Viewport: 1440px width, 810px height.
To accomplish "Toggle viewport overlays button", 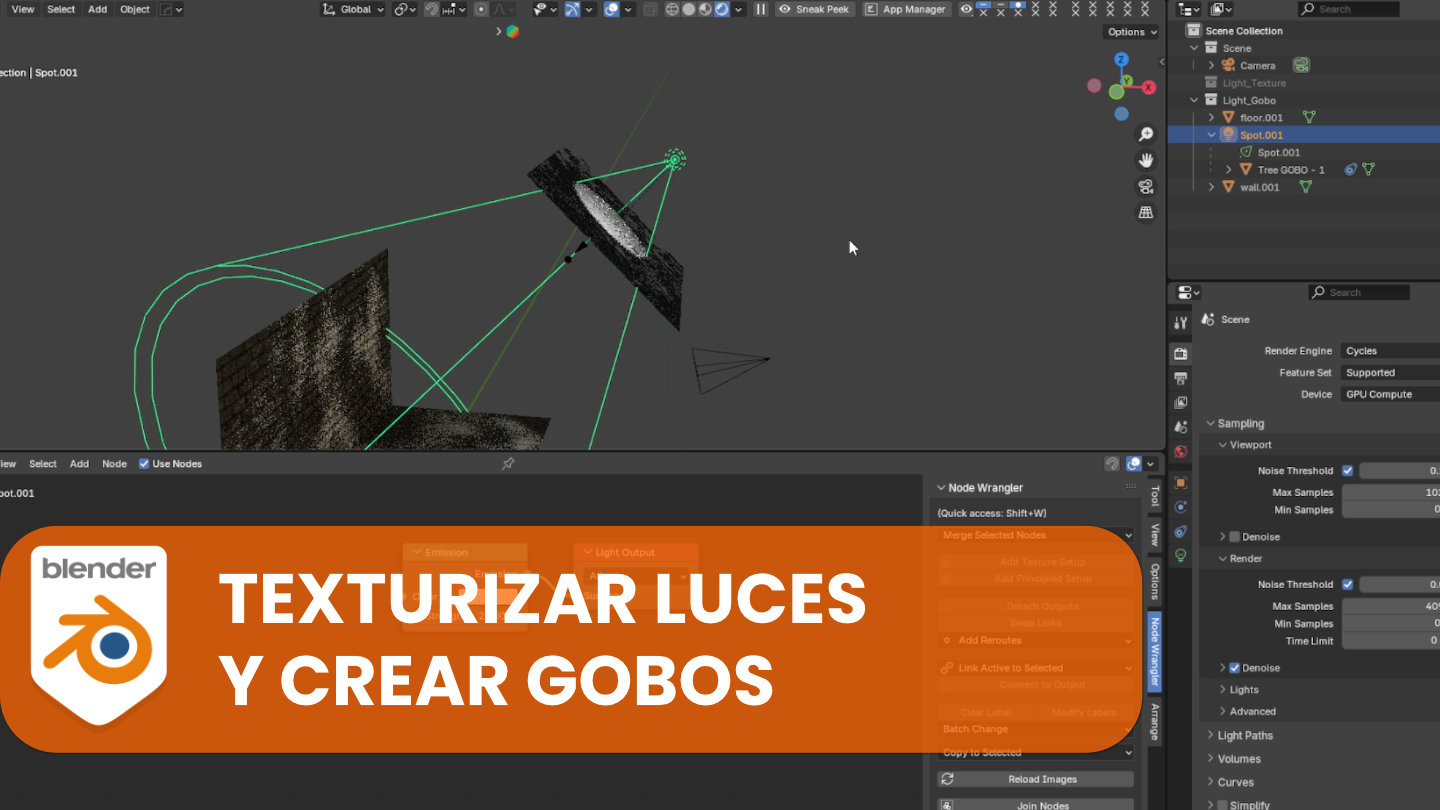I will pos(611,9).
